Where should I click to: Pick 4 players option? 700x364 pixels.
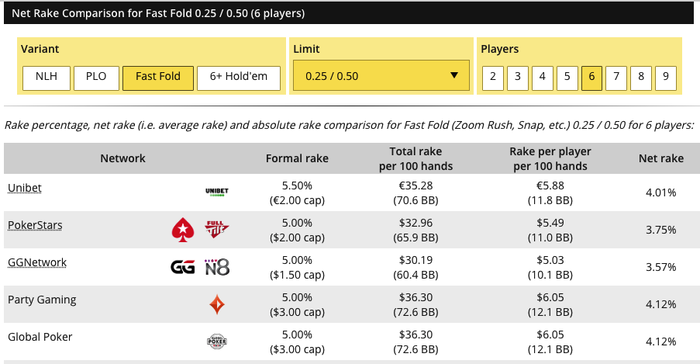[x=542, y=78]
